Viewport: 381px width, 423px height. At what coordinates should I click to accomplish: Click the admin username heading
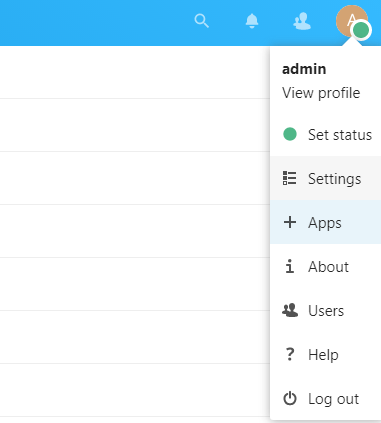point(304,69)
